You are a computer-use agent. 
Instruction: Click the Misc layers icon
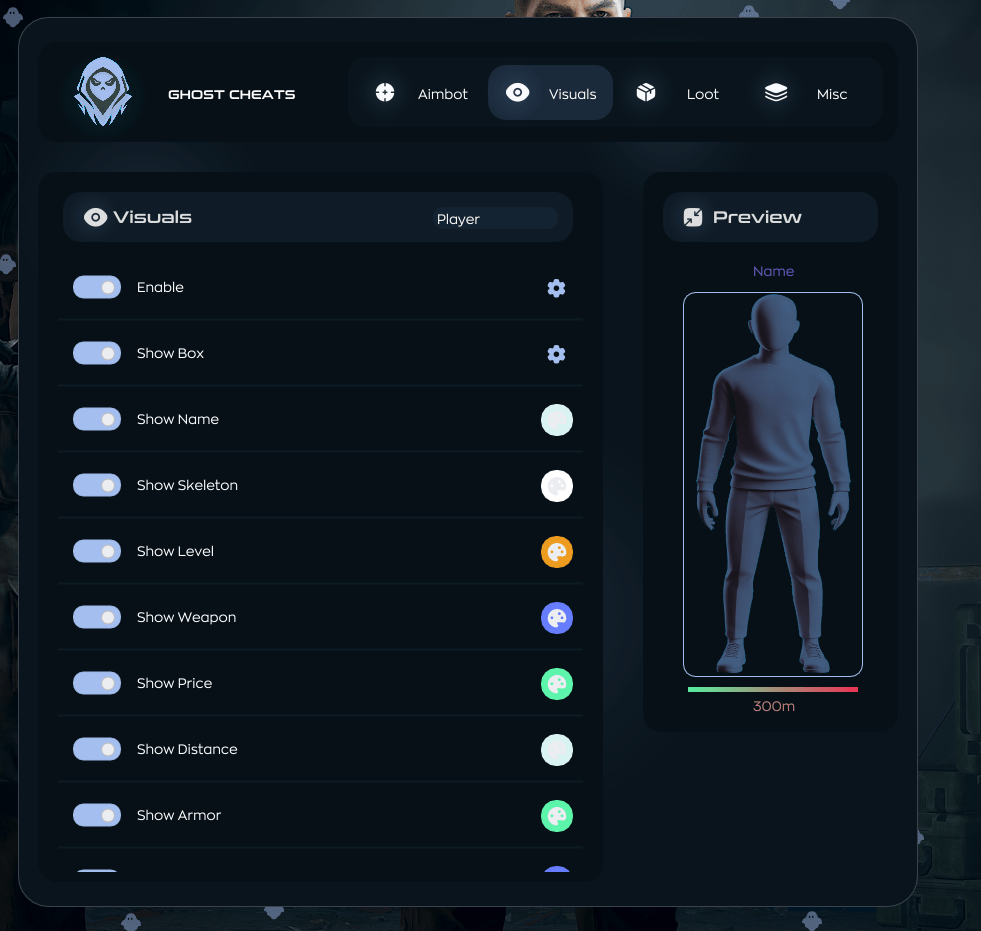click(x=776, y=93)
